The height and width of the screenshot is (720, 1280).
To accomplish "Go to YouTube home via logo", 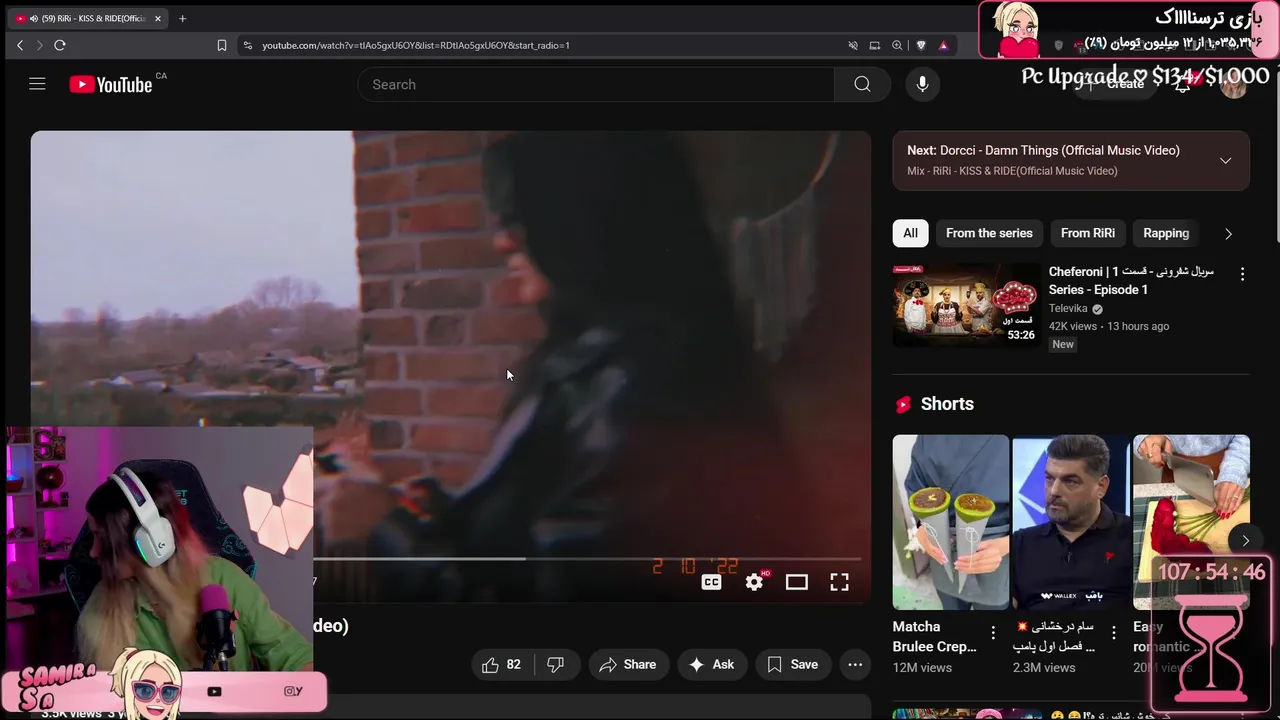I will pos(110,85).
